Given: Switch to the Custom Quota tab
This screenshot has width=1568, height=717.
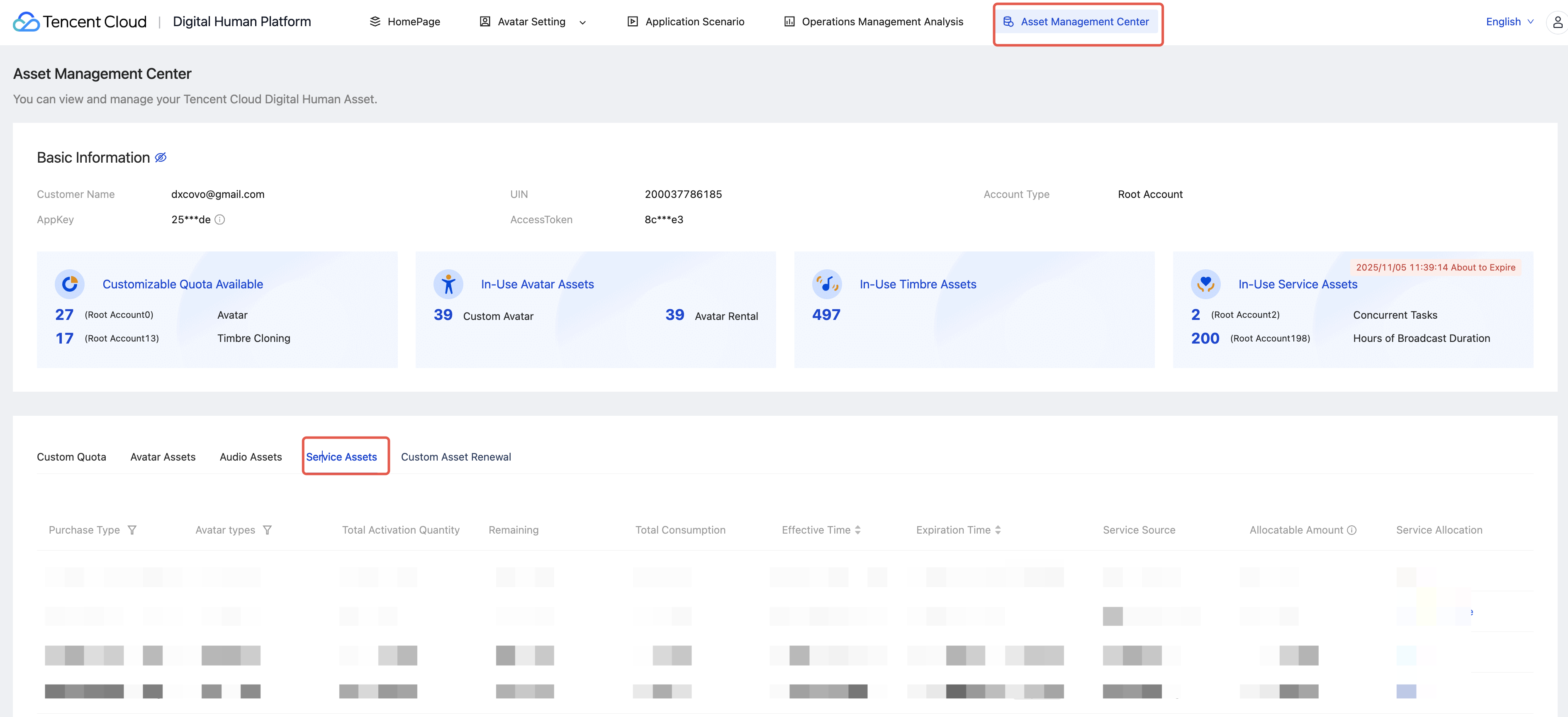Looking at the screenshot, I should [71, 456].
